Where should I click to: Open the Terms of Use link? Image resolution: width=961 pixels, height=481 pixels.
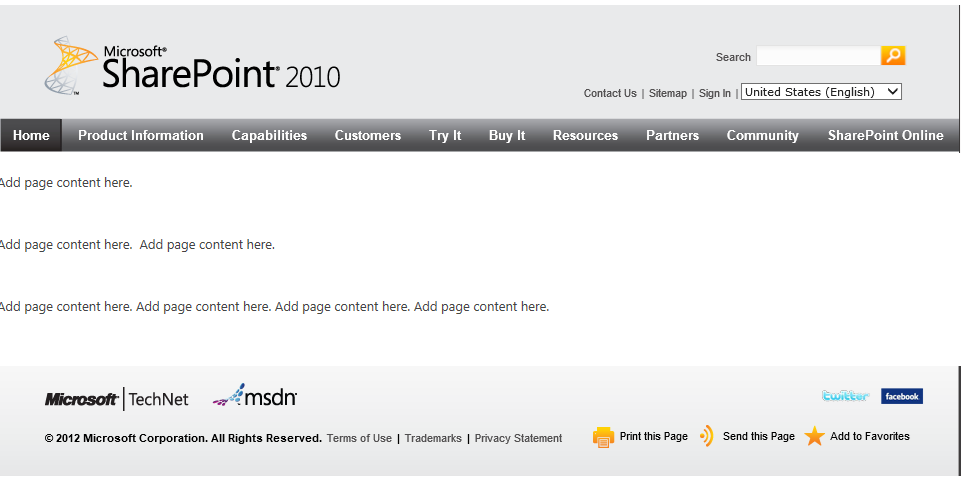[359, 438]
